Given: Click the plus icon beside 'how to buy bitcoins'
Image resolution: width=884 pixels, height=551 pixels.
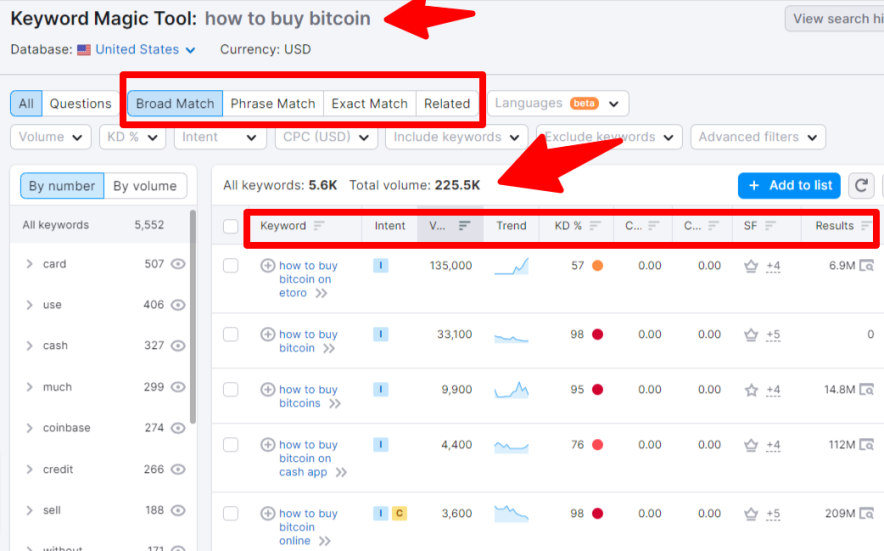Looking at the screenshot, I should pyautogui.click(x=267, y=389).
